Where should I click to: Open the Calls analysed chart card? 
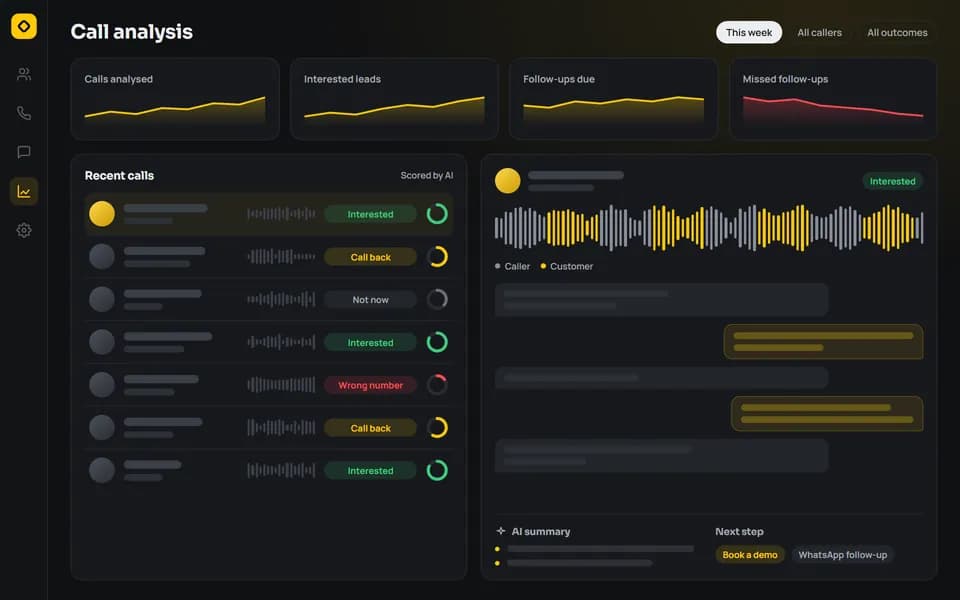pyautogui.click(x=175, y=99)
